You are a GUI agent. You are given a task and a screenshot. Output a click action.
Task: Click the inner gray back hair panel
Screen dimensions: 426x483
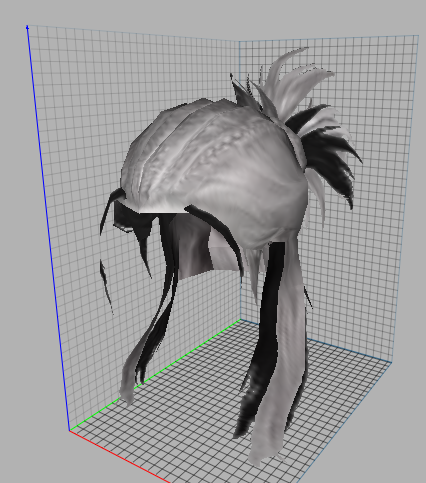click(x=193, y=247)
